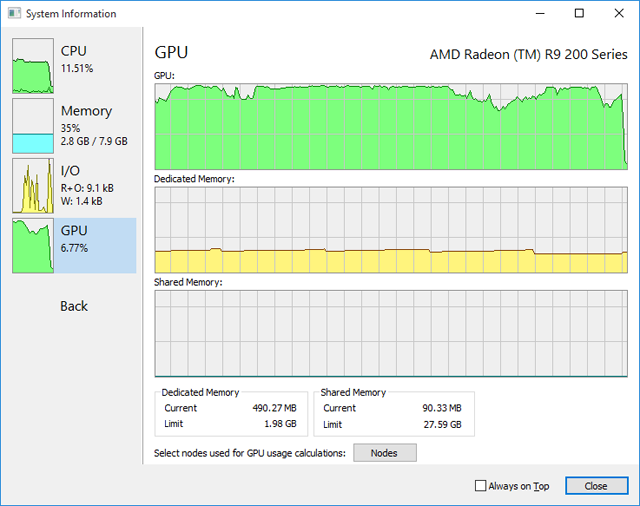The width and height of the screenshot is (640, 506).
Task: Select the Memory usage mini graph
Action: (x=33, y=126)
